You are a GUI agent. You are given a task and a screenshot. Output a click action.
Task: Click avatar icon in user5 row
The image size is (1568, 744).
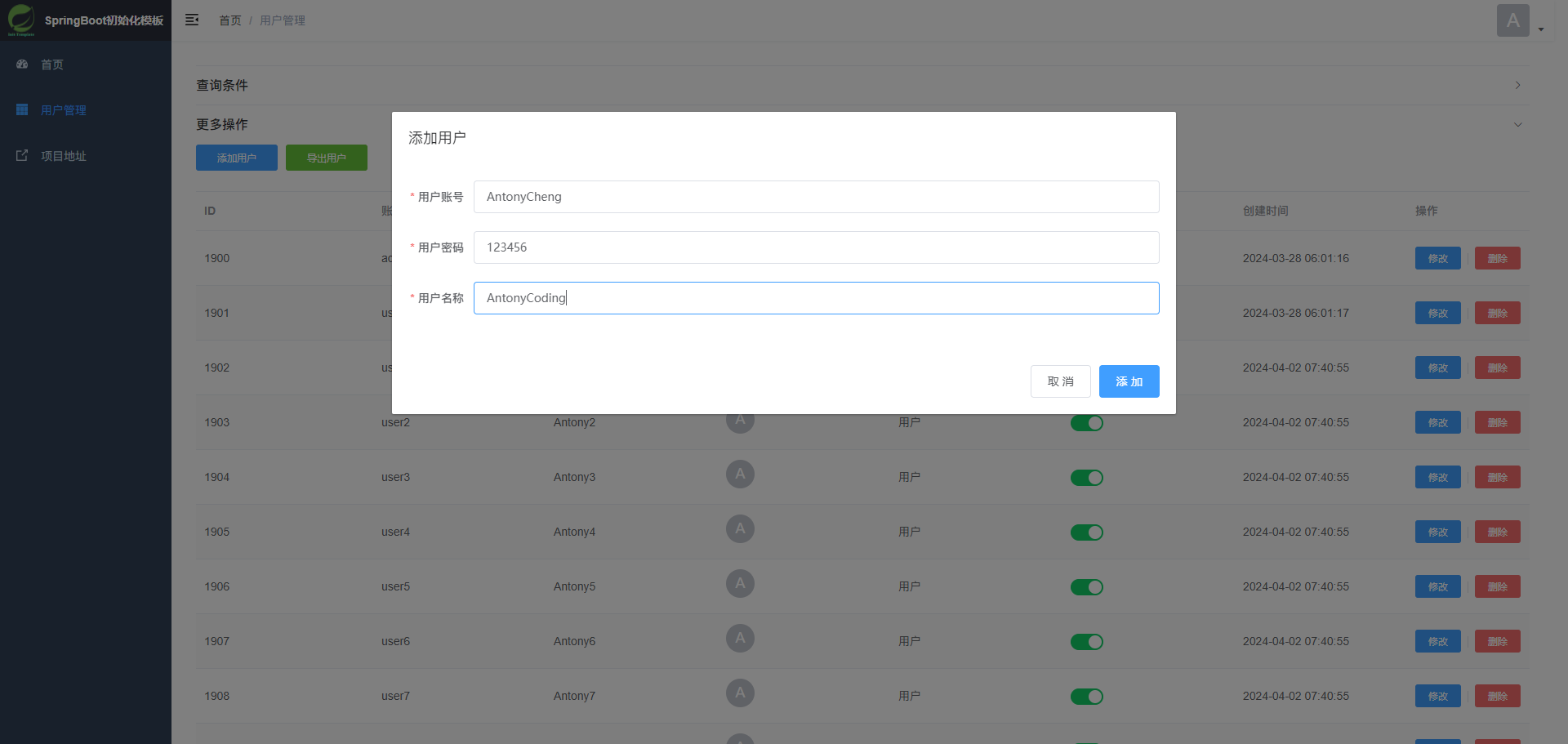740,583
